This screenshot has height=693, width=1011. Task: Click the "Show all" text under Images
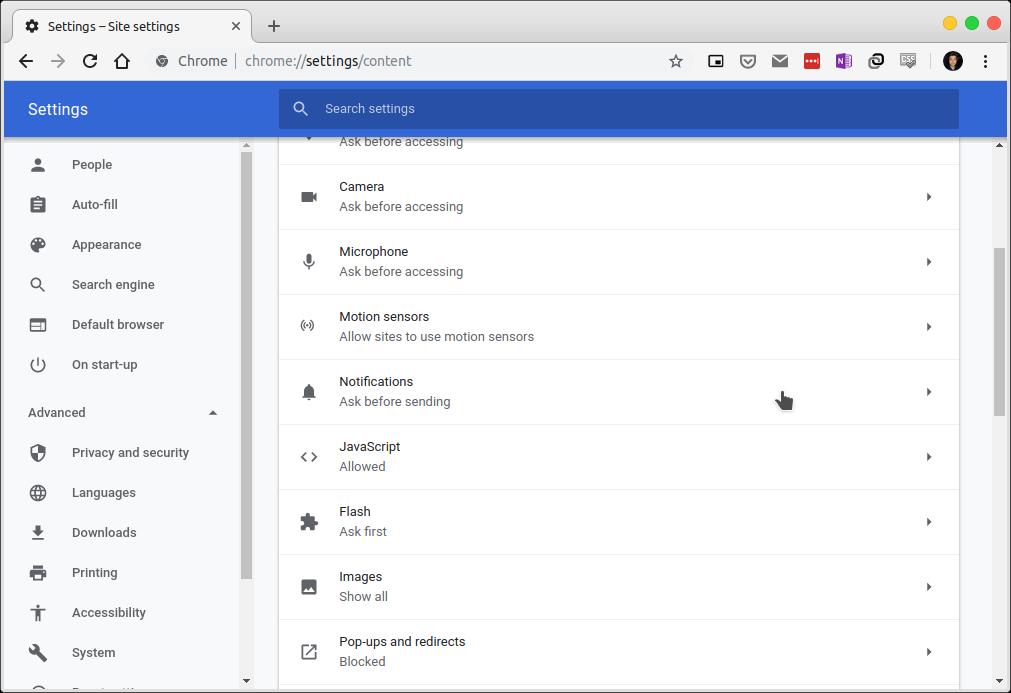[x=364, y=596]
